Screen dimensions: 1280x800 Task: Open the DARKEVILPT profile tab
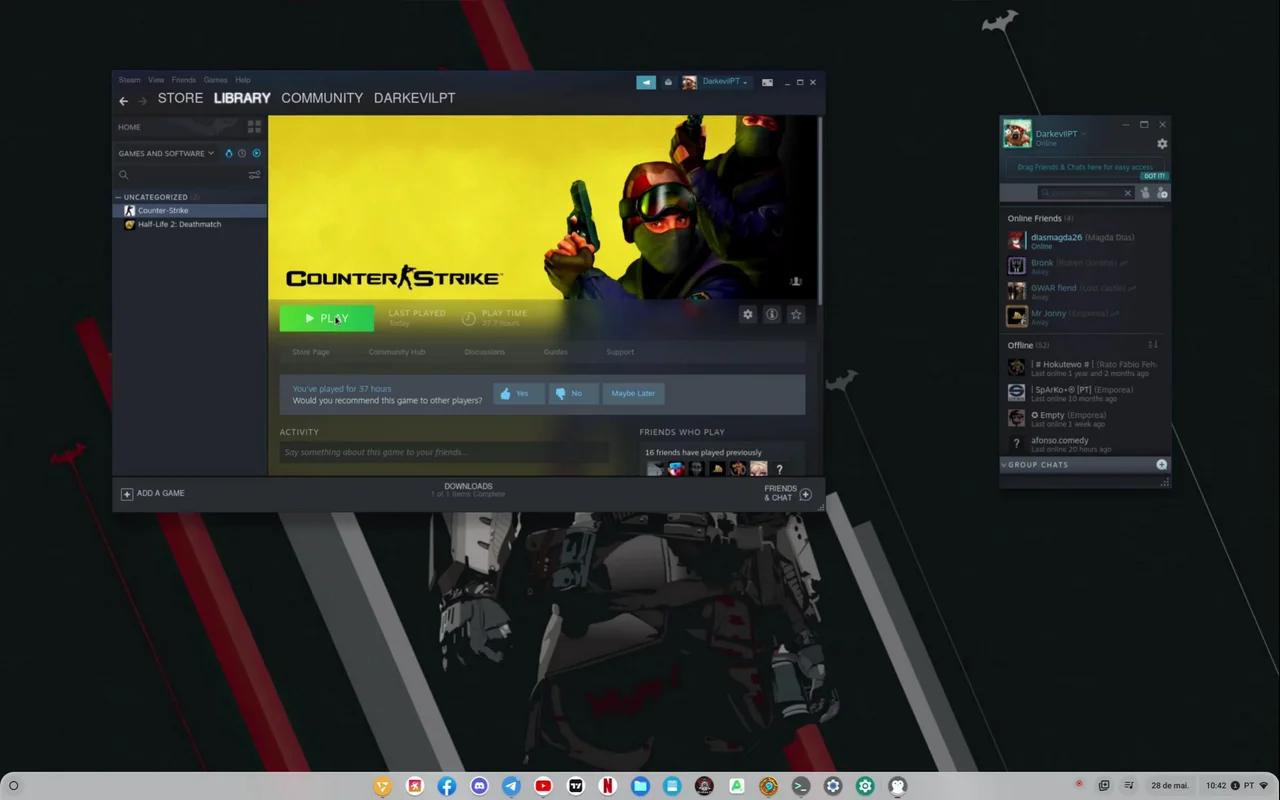coord(414,98)
